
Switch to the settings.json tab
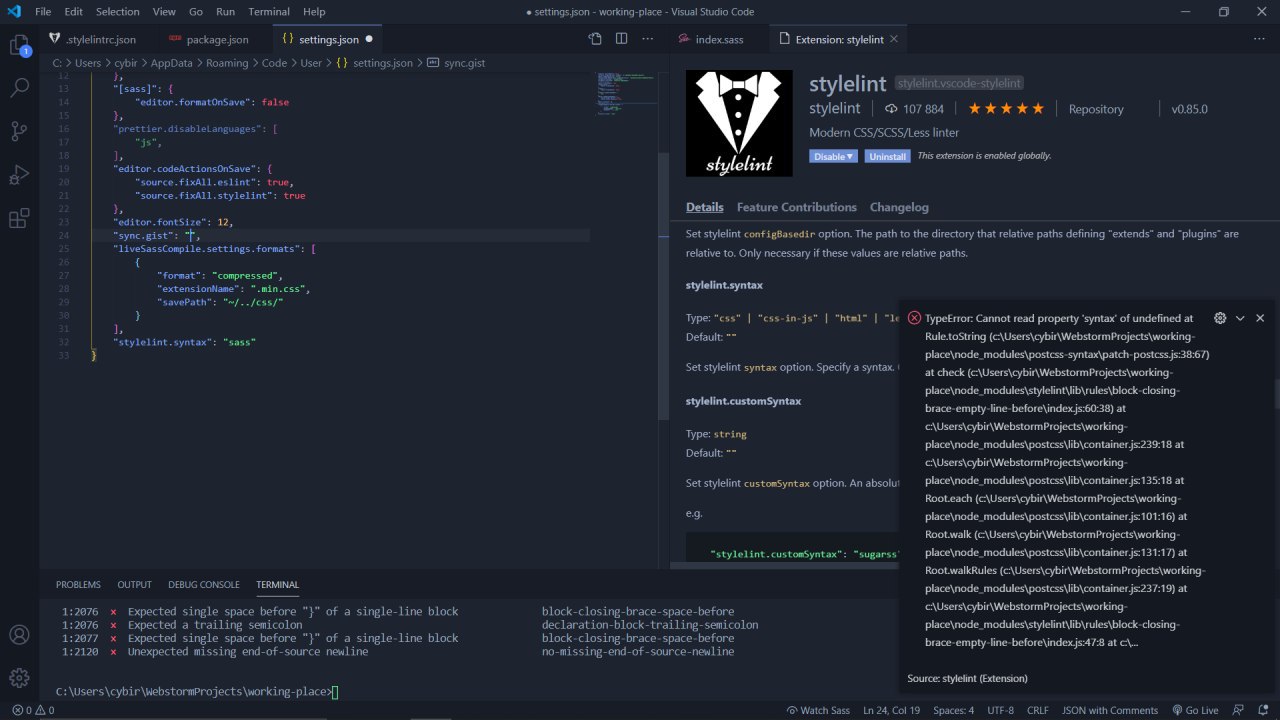point(329,39)
